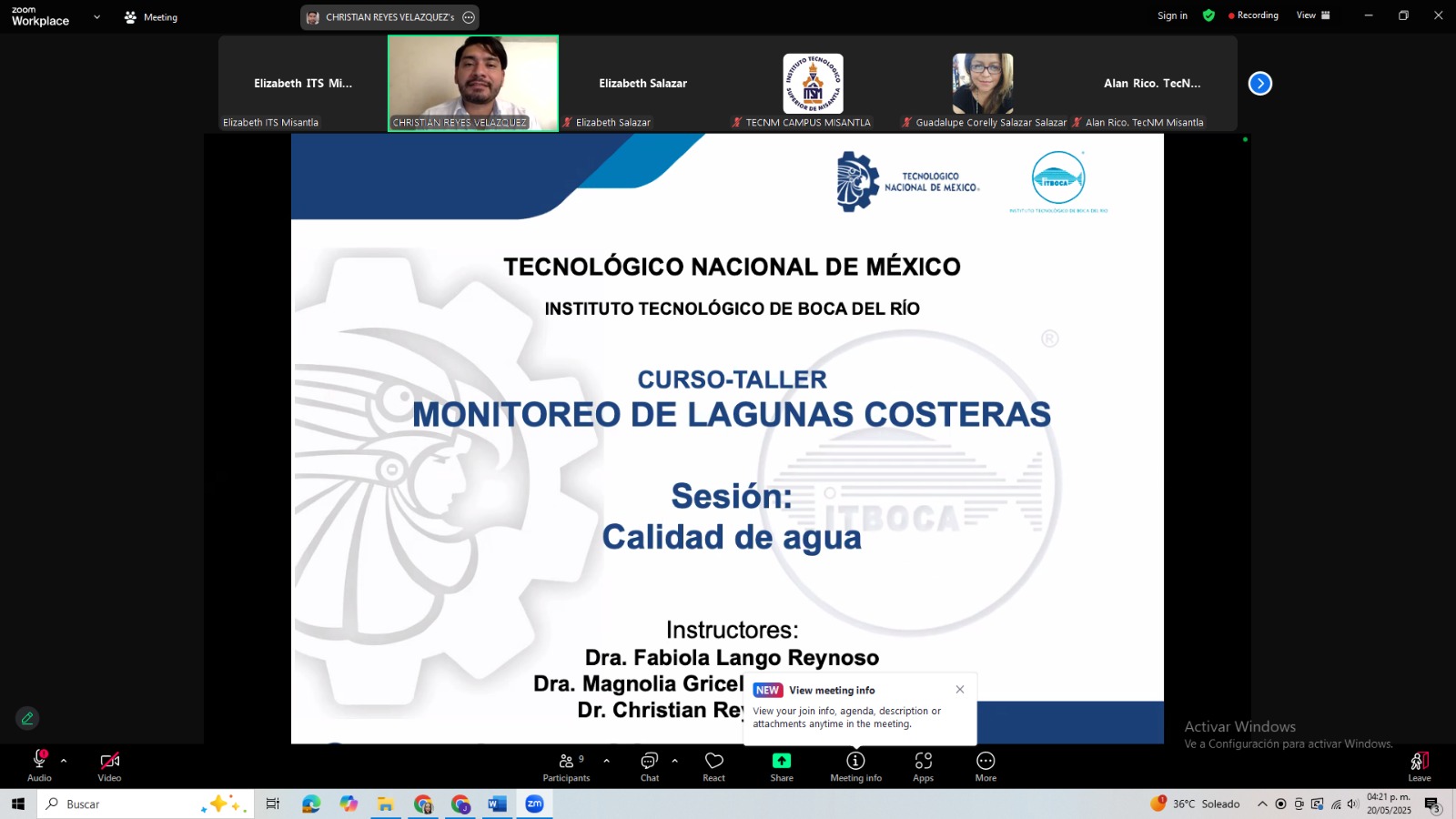Select Alan Rico TecNM Misantla tile
This screenshot has height=819, width=1456.
1152,84
